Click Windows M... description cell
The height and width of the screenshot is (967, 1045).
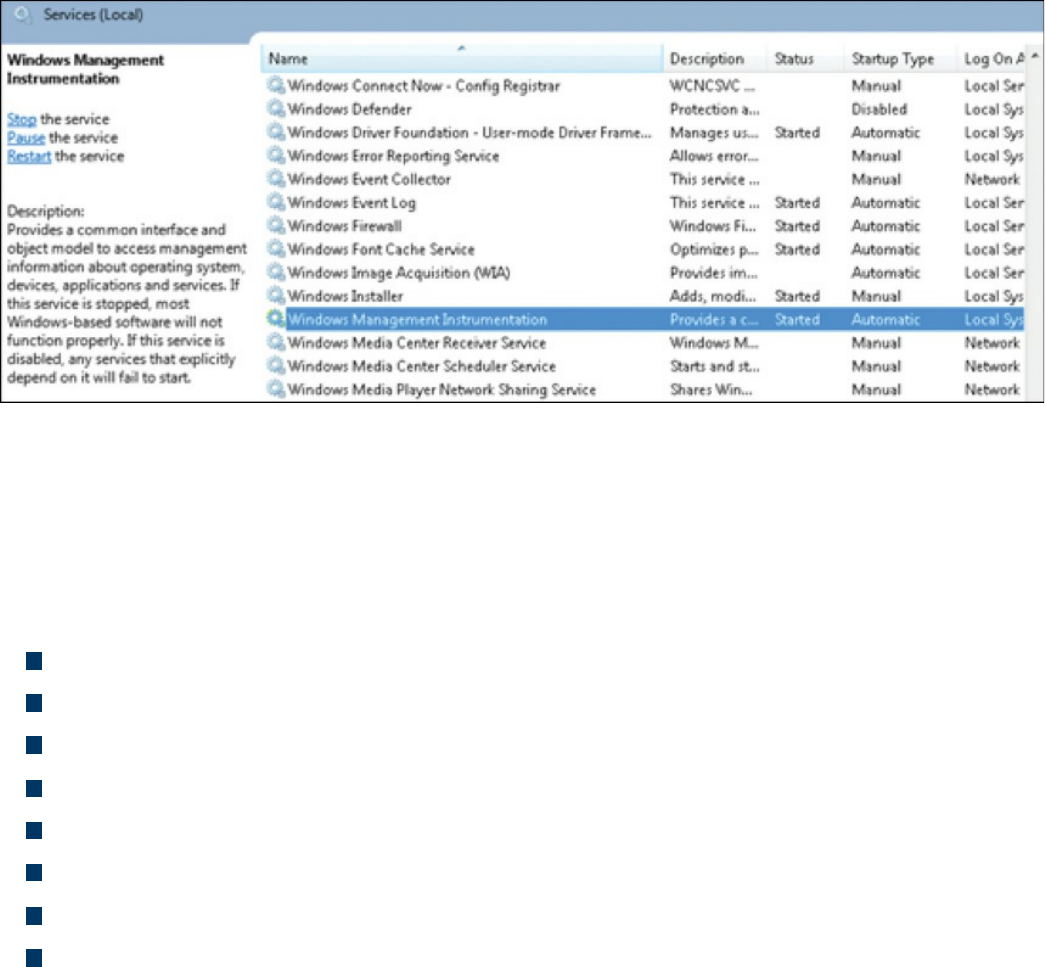tap(714, 343)
